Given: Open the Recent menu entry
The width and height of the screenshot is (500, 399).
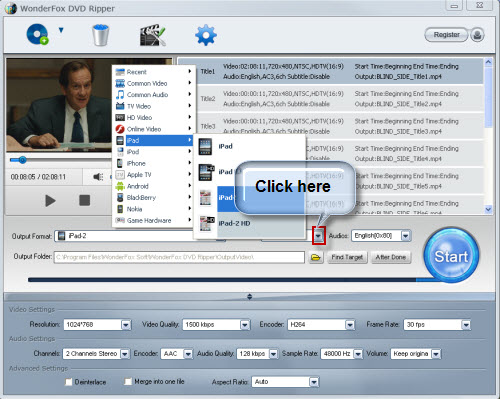Looking at the screenshot, I should 153,72.
